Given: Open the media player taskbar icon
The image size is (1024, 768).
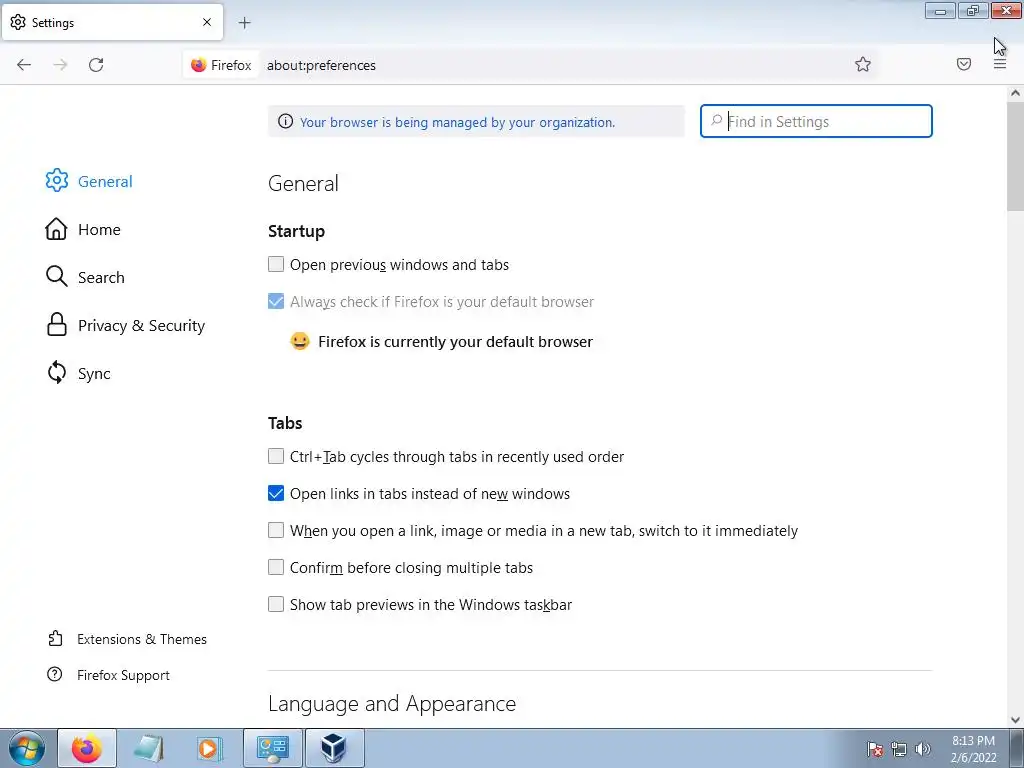Looking at the screenshot, I should 210,748.
